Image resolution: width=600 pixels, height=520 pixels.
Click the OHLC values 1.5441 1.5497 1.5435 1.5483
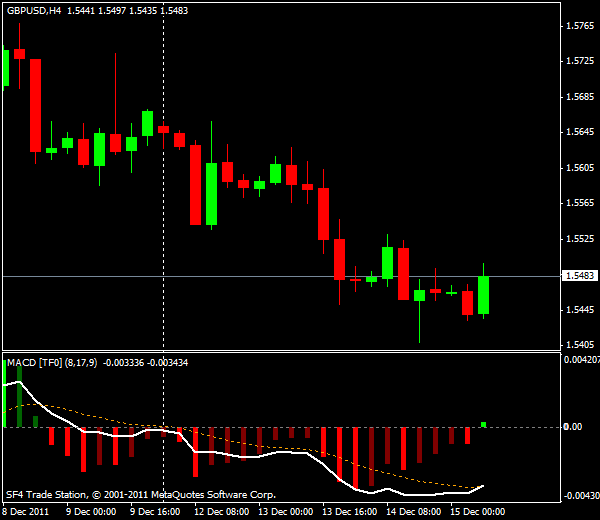[x=127, y=11]
